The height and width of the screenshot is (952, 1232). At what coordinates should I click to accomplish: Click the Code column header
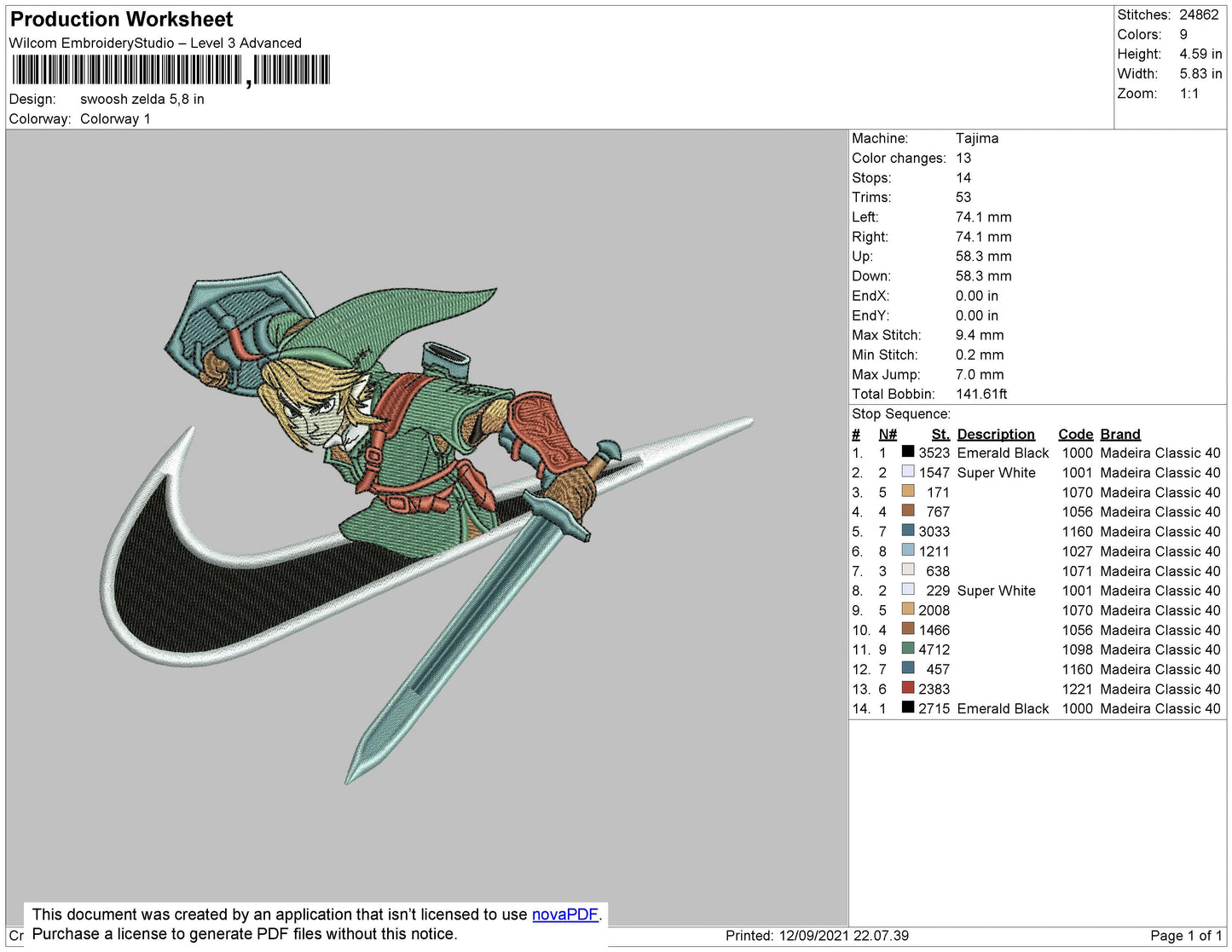pyautogui.click(x=1075, y=434)
